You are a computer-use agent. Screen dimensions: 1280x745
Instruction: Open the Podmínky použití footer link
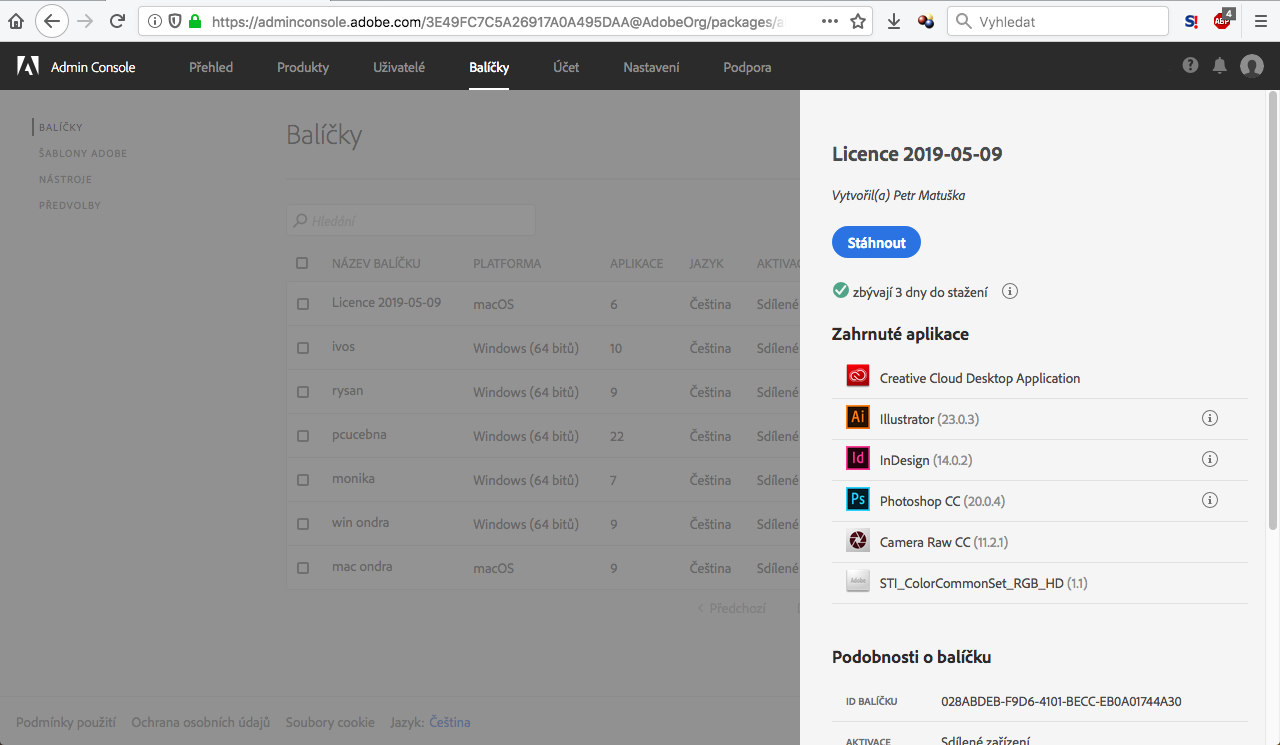(x=66, y=722)
